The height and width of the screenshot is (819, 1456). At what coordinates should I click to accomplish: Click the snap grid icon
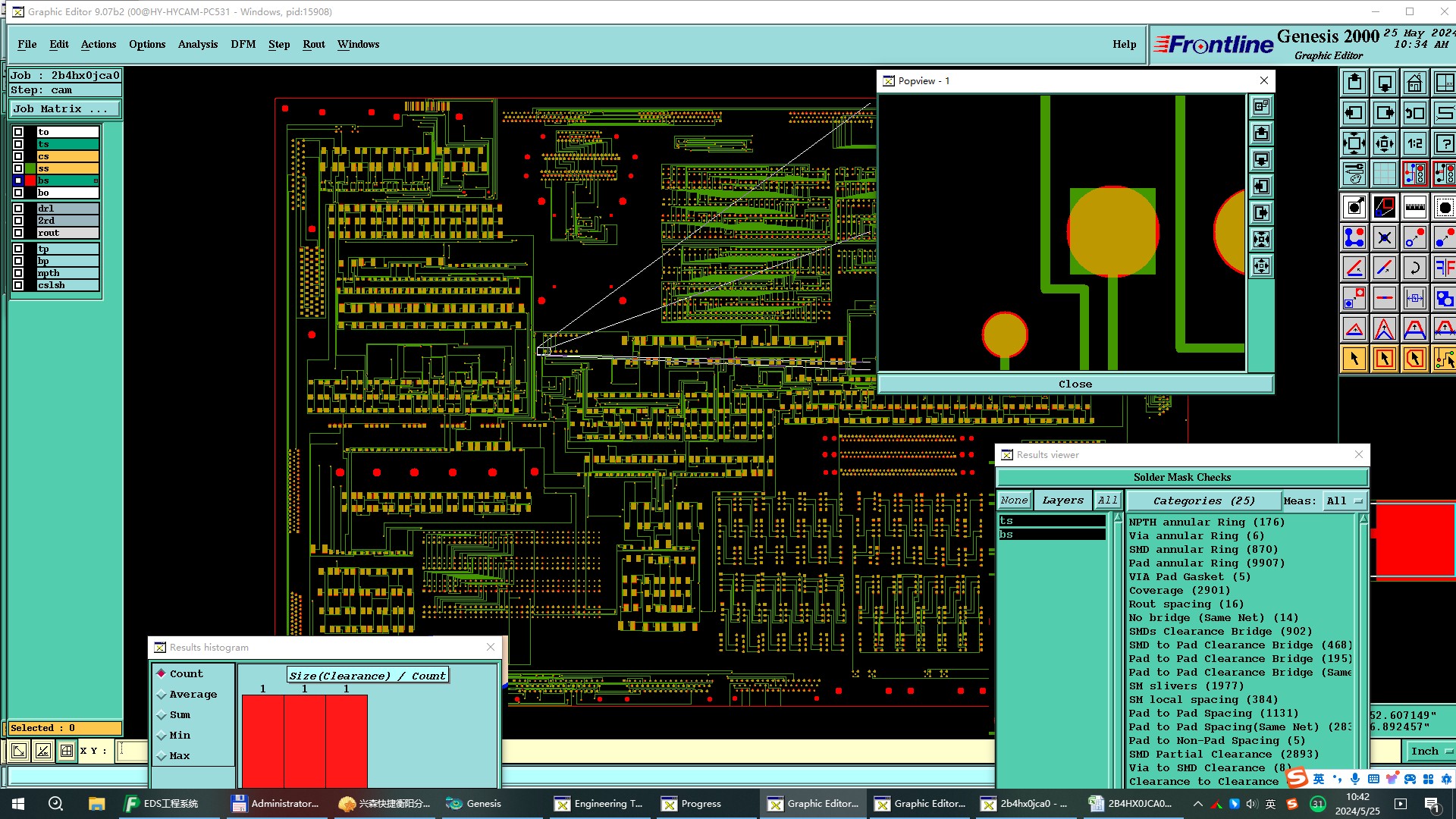coord(1384,174)
